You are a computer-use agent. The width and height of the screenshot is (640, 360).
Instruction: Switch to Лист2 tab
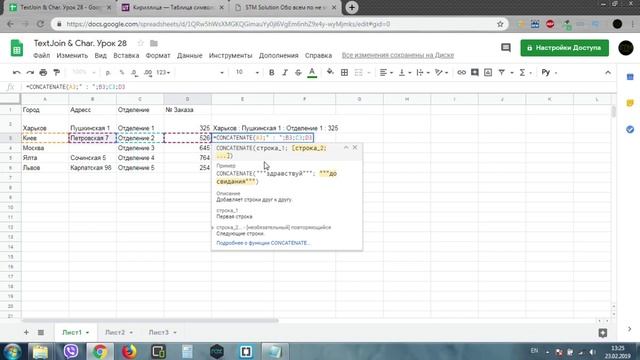click(x=116, y=332)
